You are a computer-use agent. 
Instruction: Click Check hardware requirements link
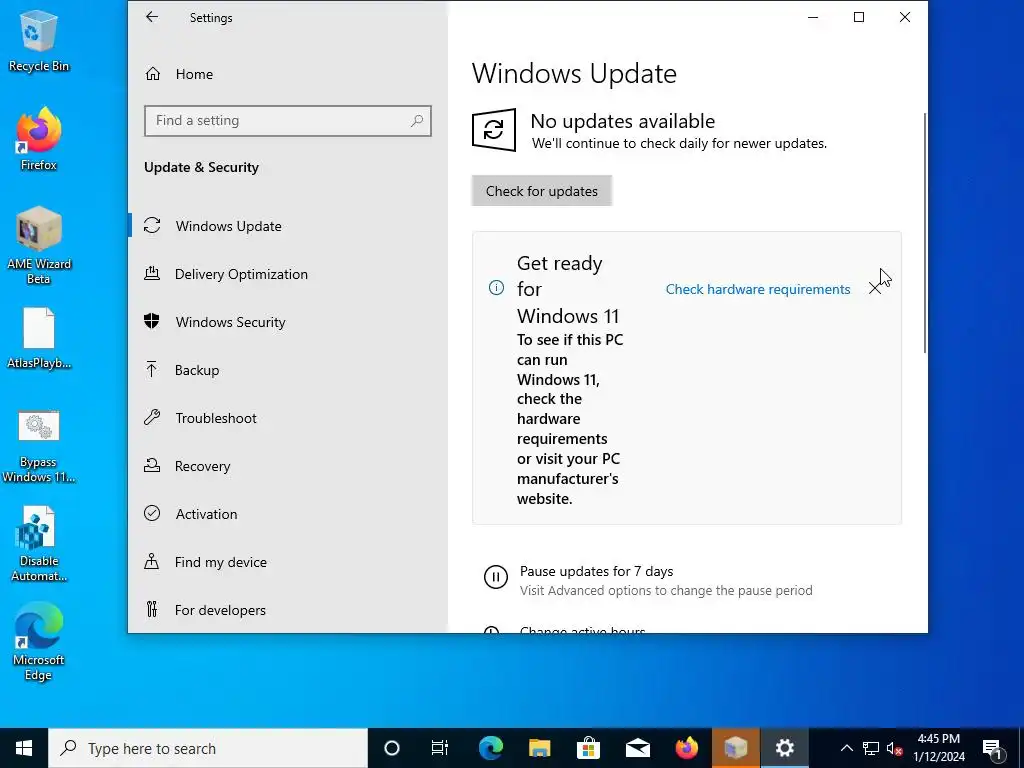758,289
